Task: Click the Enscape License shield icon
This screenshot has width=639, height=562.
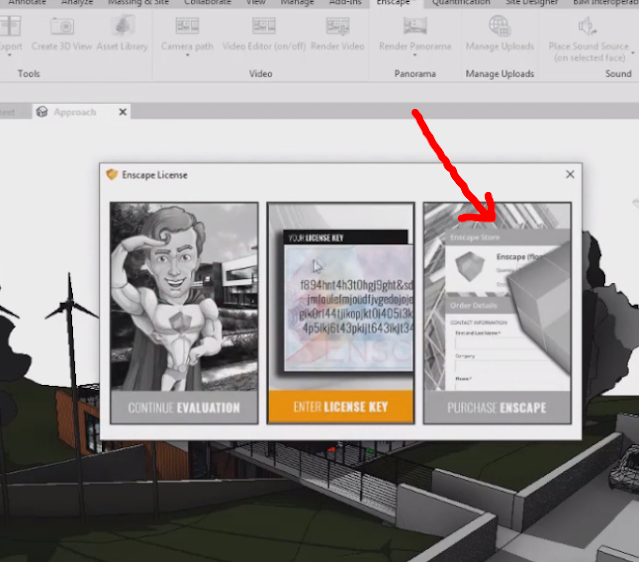Action: 112,174
